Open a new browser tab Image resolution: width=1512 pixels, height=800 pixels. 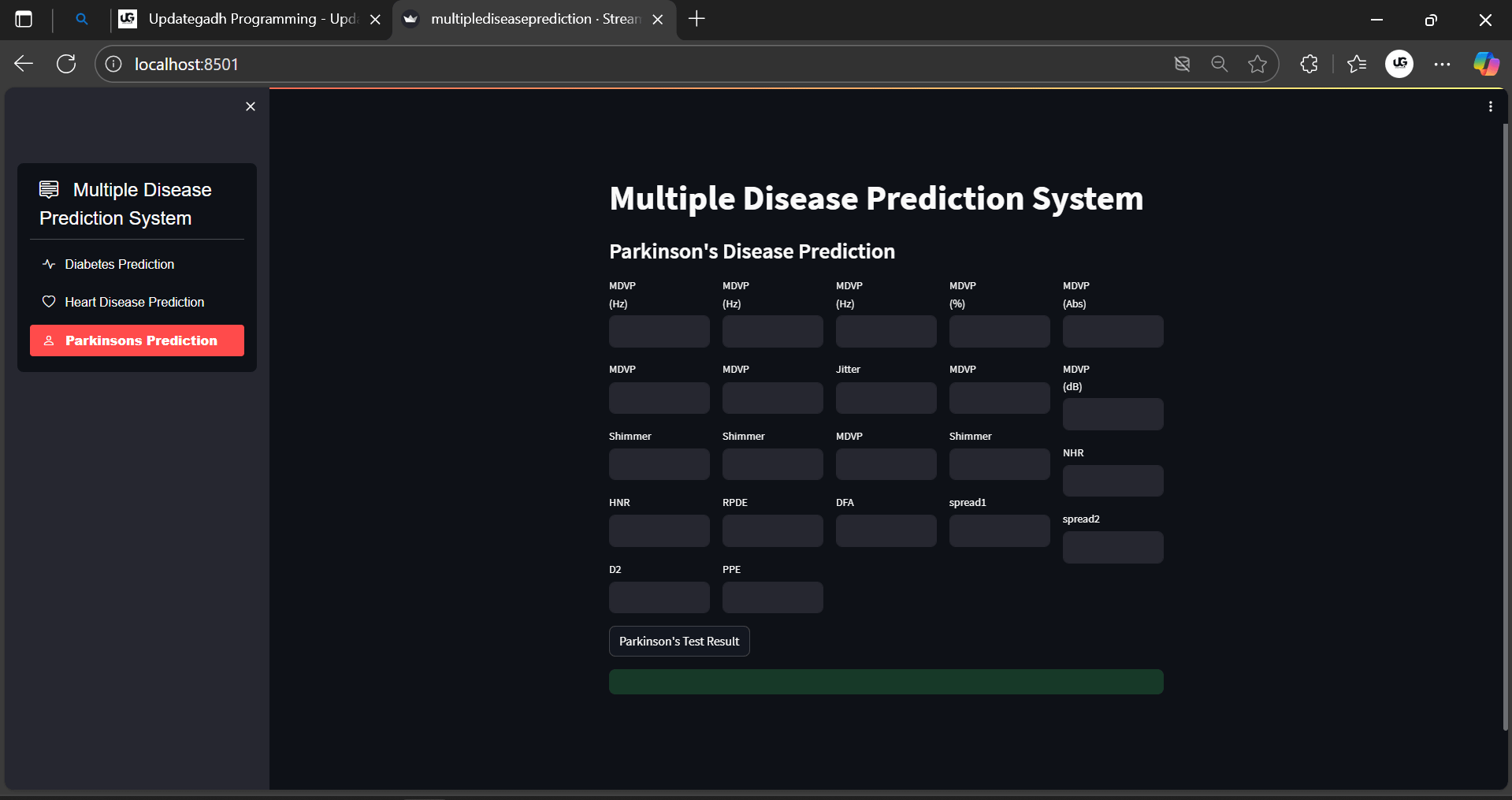click(696, 19)
